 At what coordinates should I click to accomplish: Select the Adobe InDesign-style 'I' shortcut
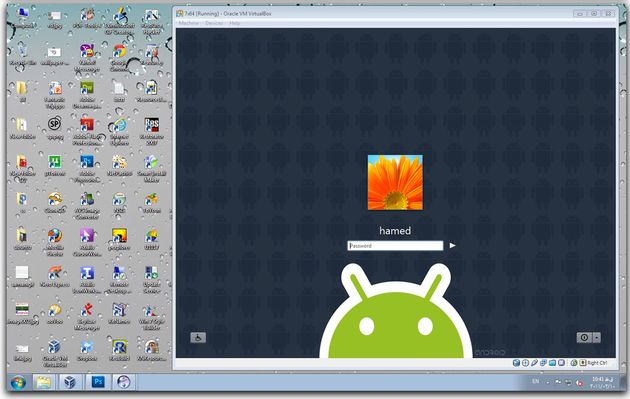tap(87, 279)
